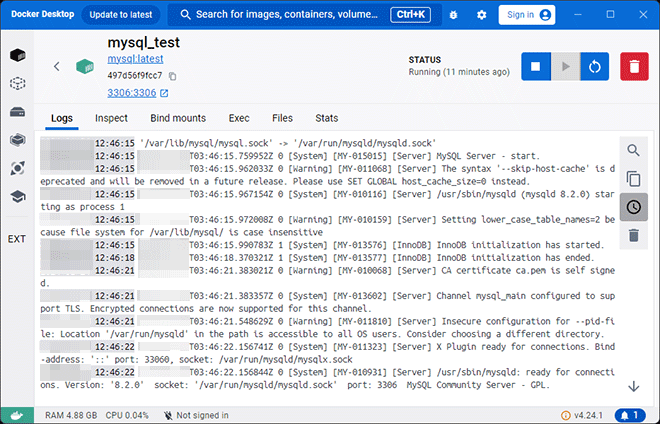Open Docker Desktop settings gear
Screen dimensions: 660x424
point(482,15)
